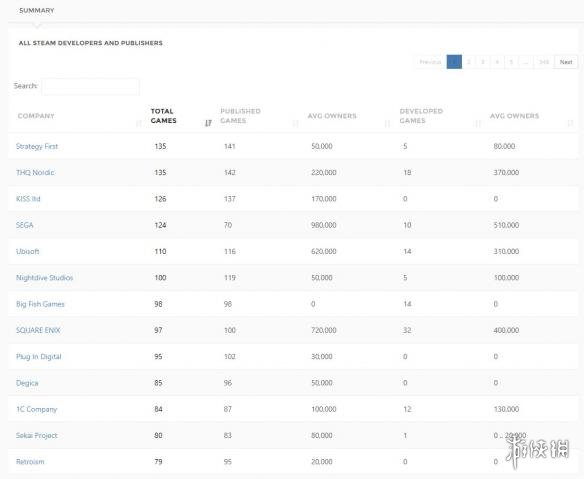Click the COMPANY column header
Screen dimensions: 584x479
(x=36, y=116)
